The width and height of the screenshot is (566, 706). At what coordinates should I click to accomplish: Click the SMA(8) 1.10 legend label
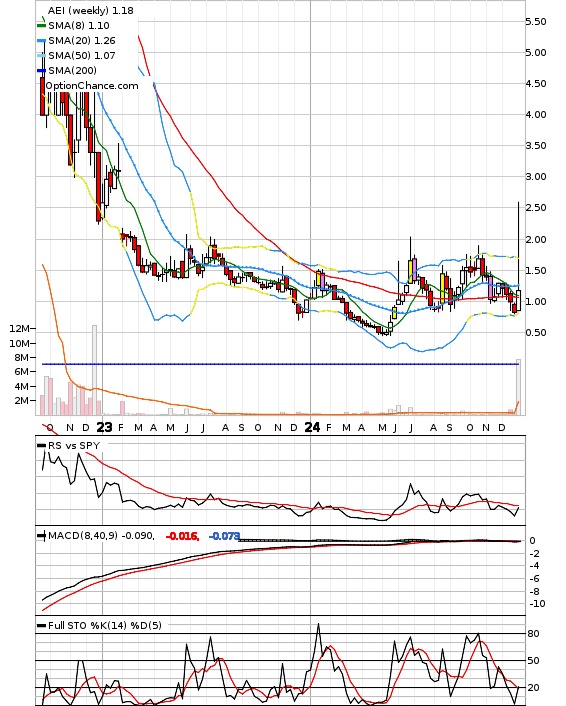pos(79,26)
